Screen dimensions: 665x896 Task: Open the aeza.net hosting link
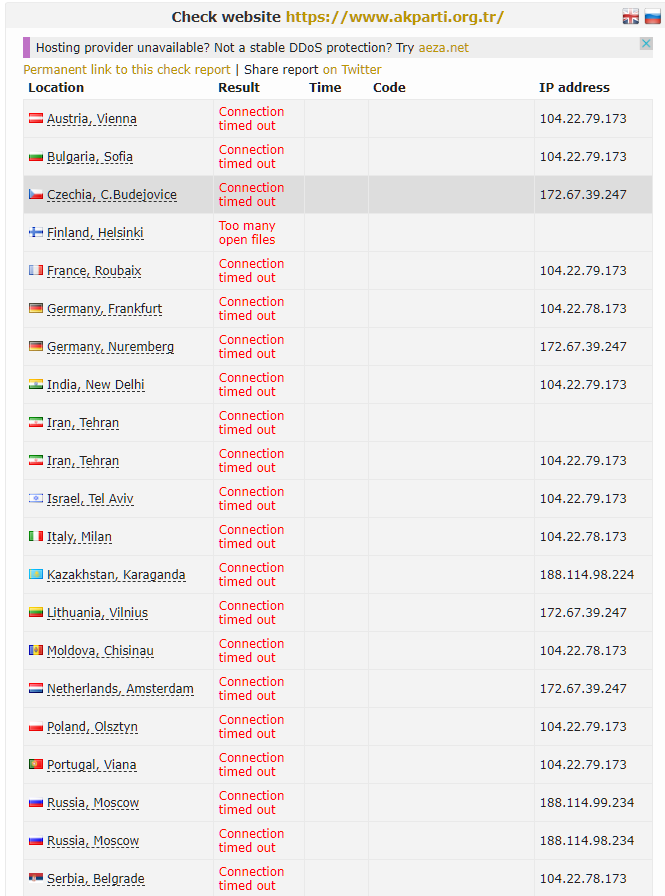(443, 47)
